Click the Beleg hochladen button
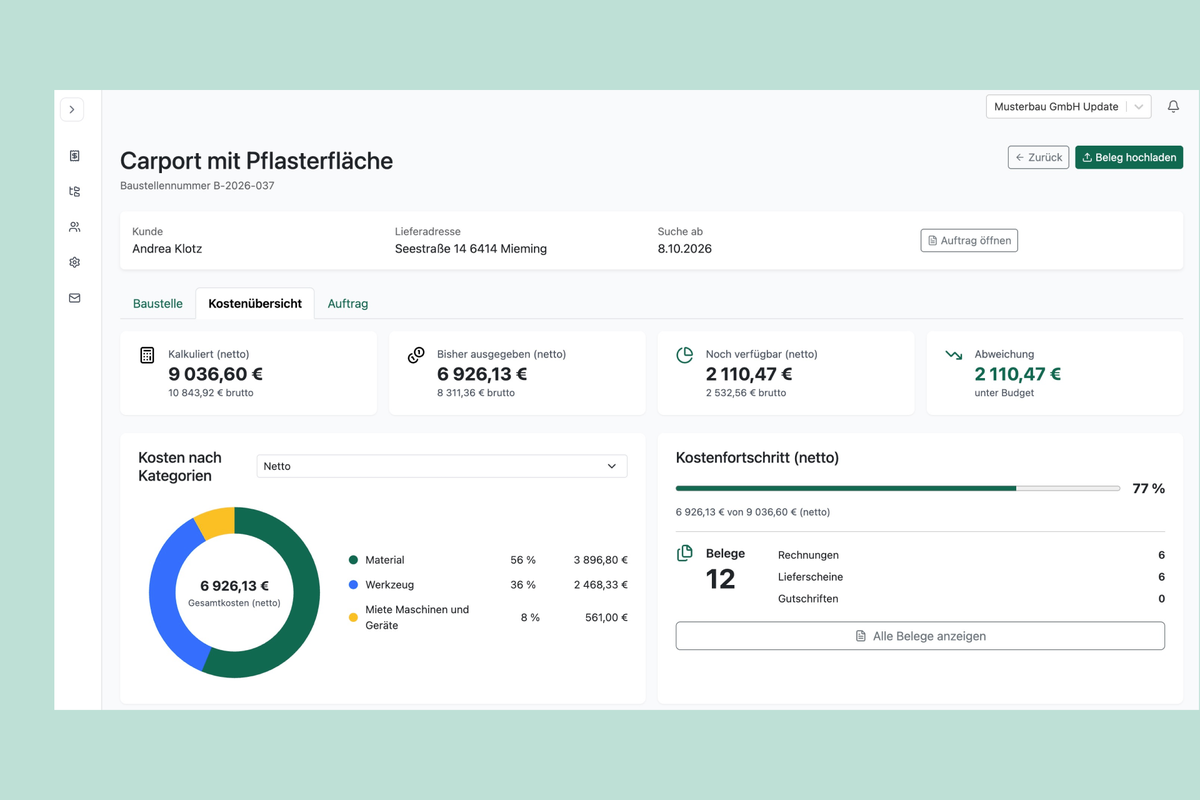 [1129, 157]
